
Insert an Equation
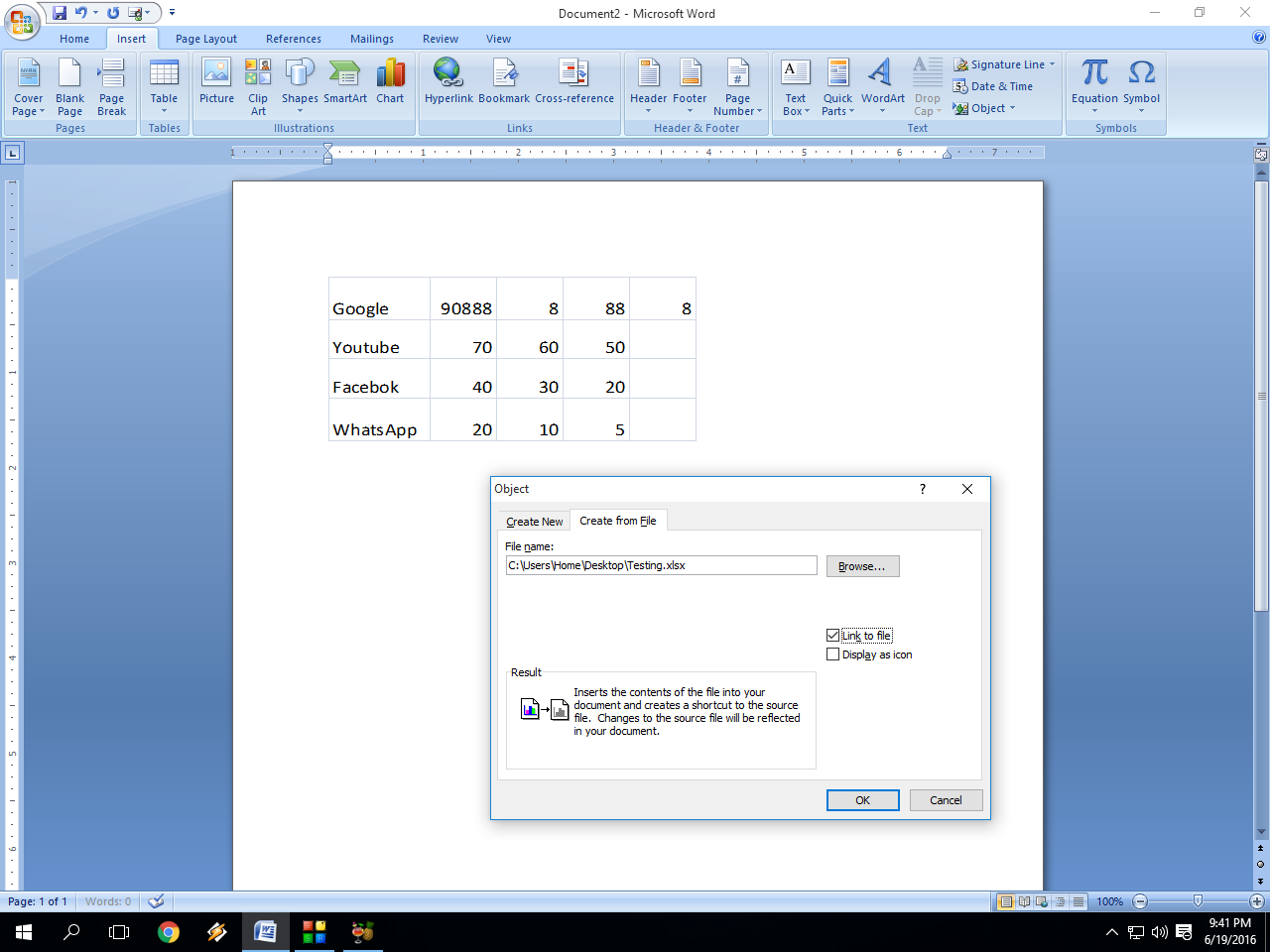1094,88
